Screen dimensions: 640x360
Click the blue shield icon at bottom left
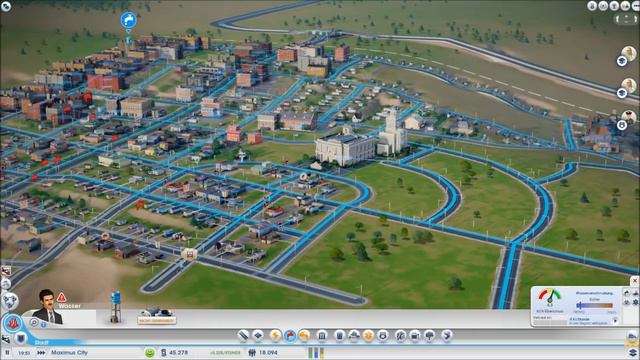click(20, 338)
